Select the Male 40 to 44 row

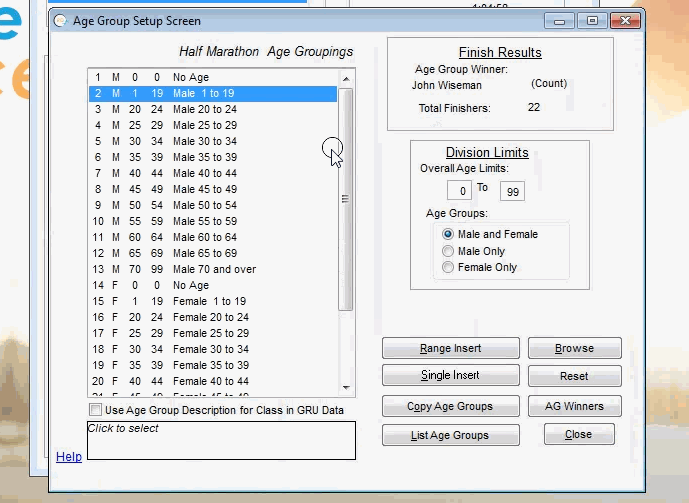pos(213,173)
